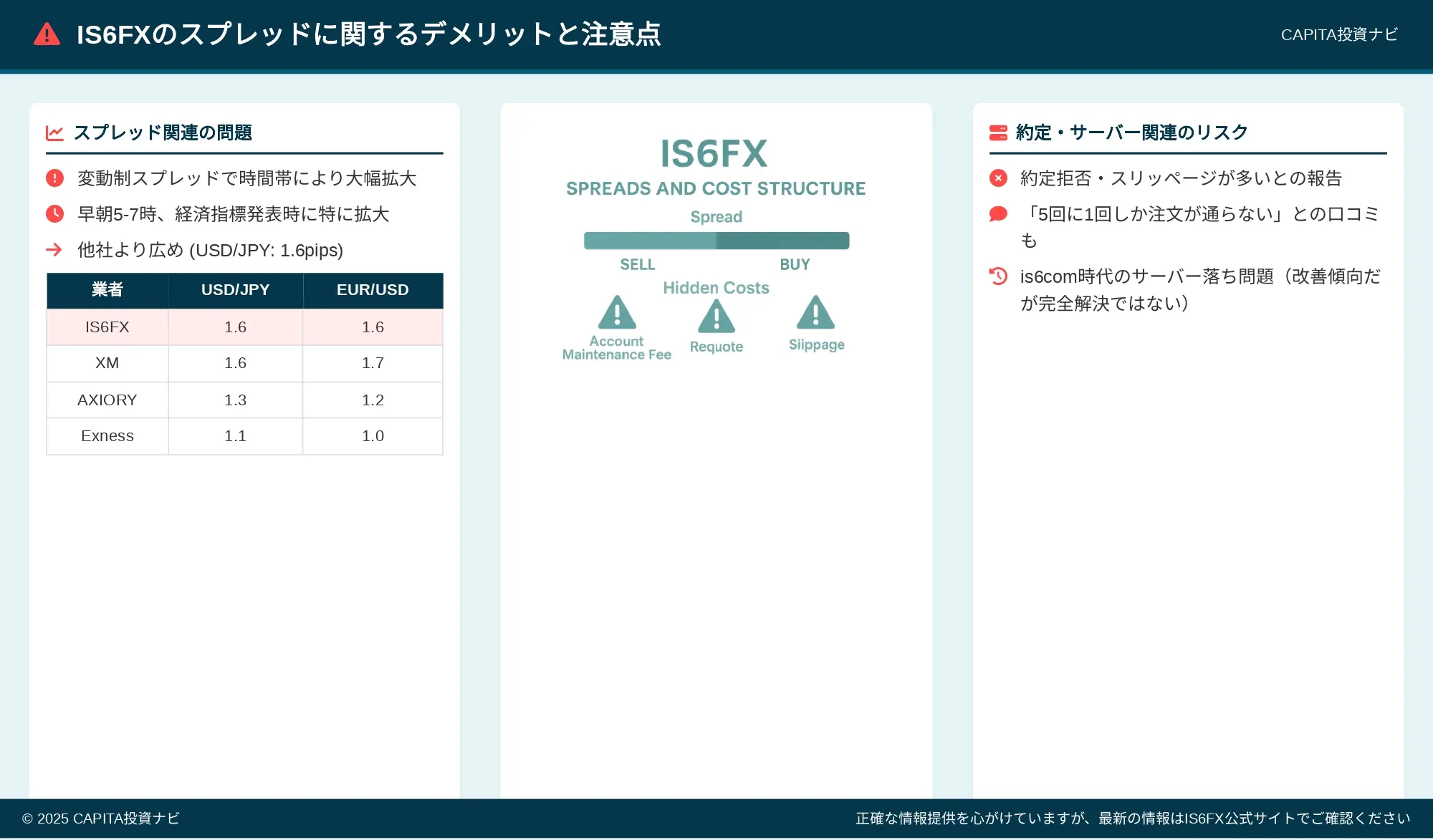Click IS6FX EUR/USD value 1.6
The width and height of the screenshot is (1433, 840).
tap(373, 327)
